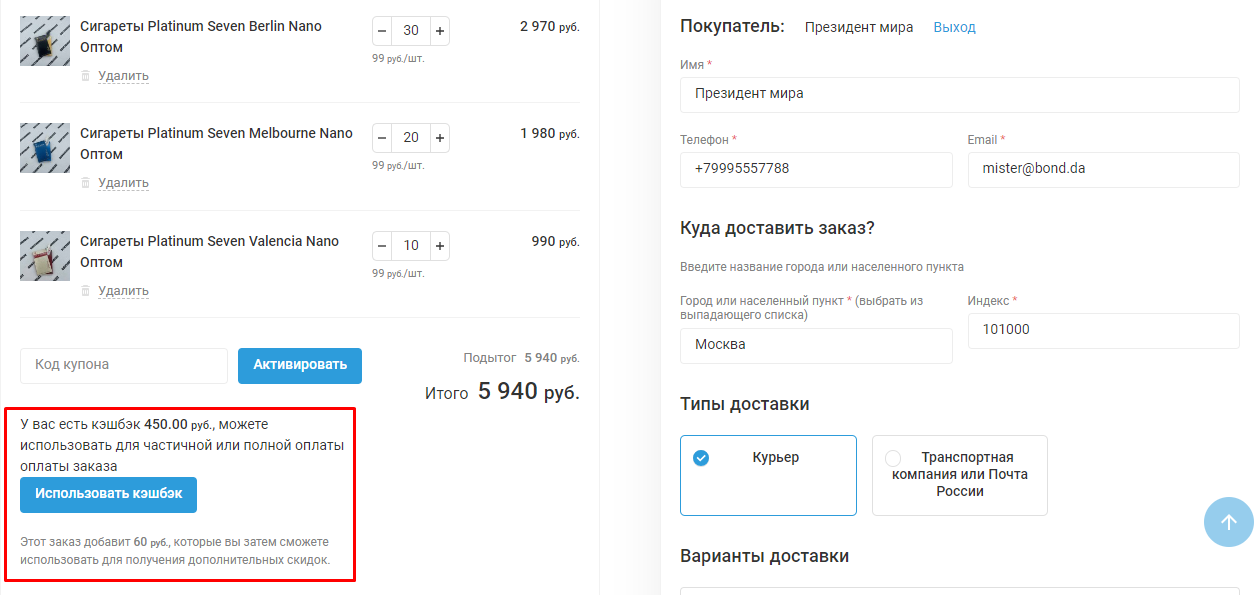
Task: Decrease Berlin Nano quantity with minus button
Action: 382,31
